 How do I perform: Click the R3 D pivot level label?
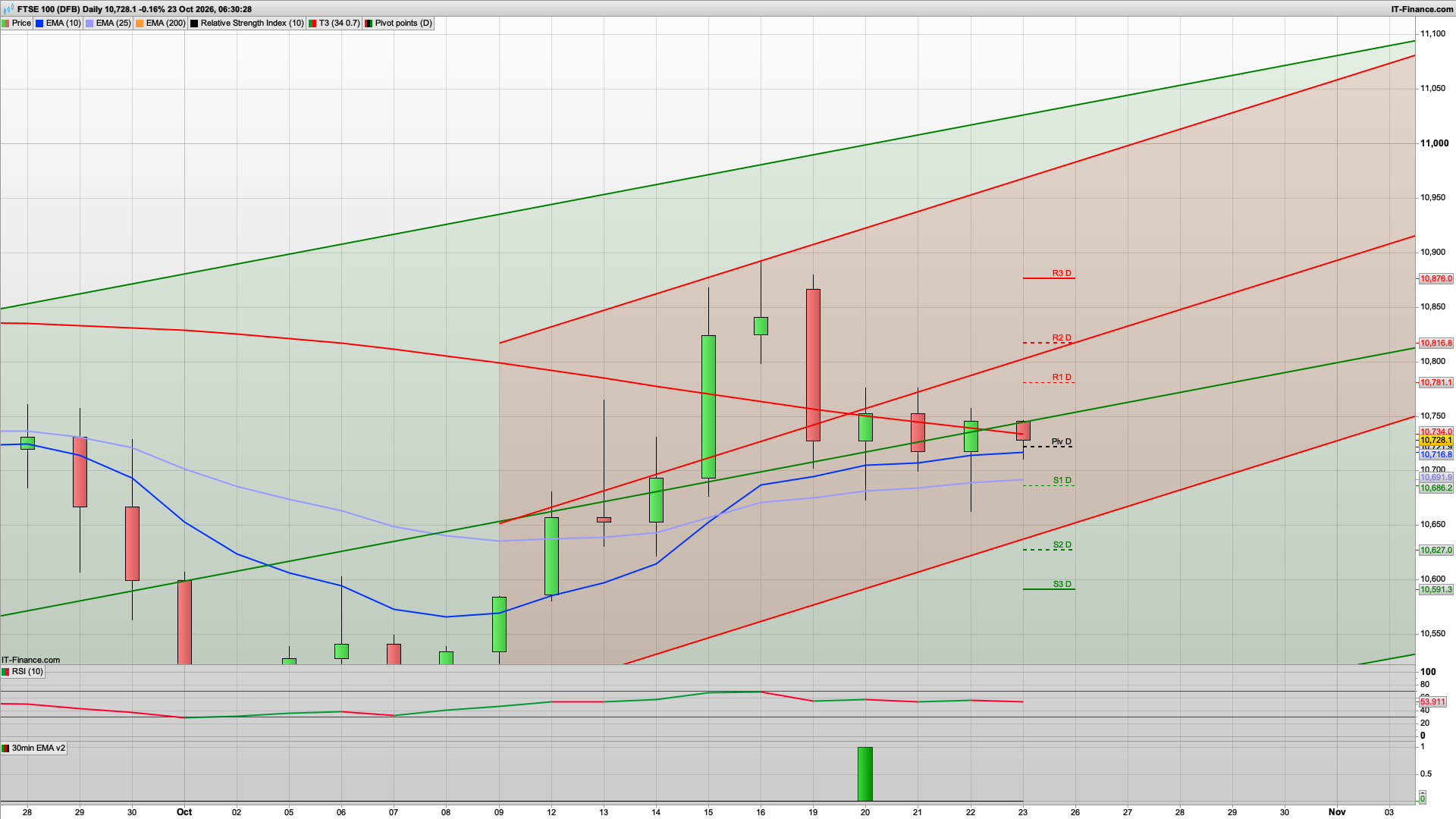[x=1062, y=273]
